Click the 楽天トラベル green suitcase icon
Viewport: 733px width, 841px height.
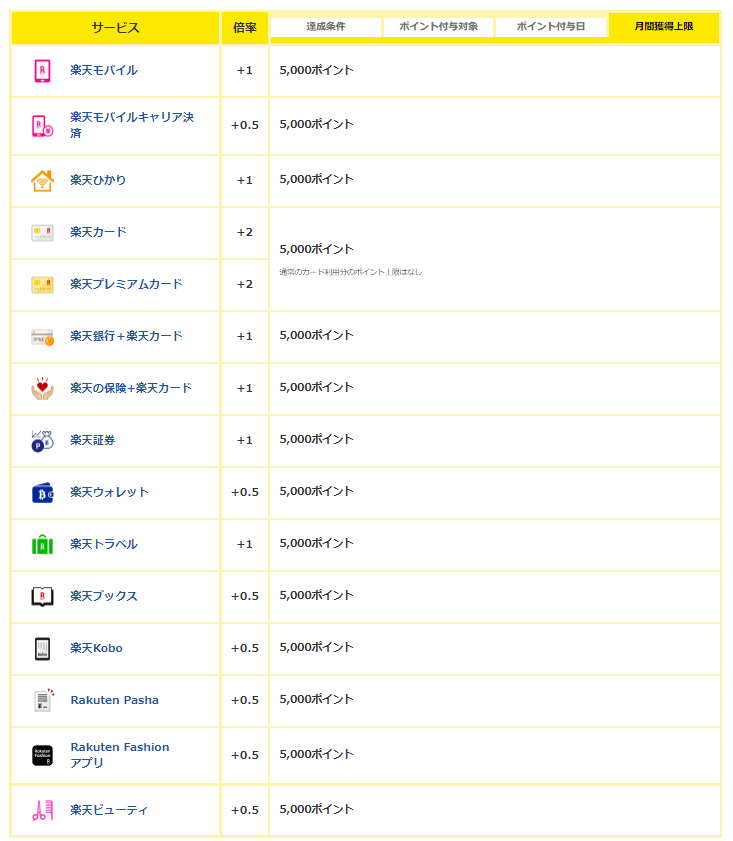[x=42, y=545]
